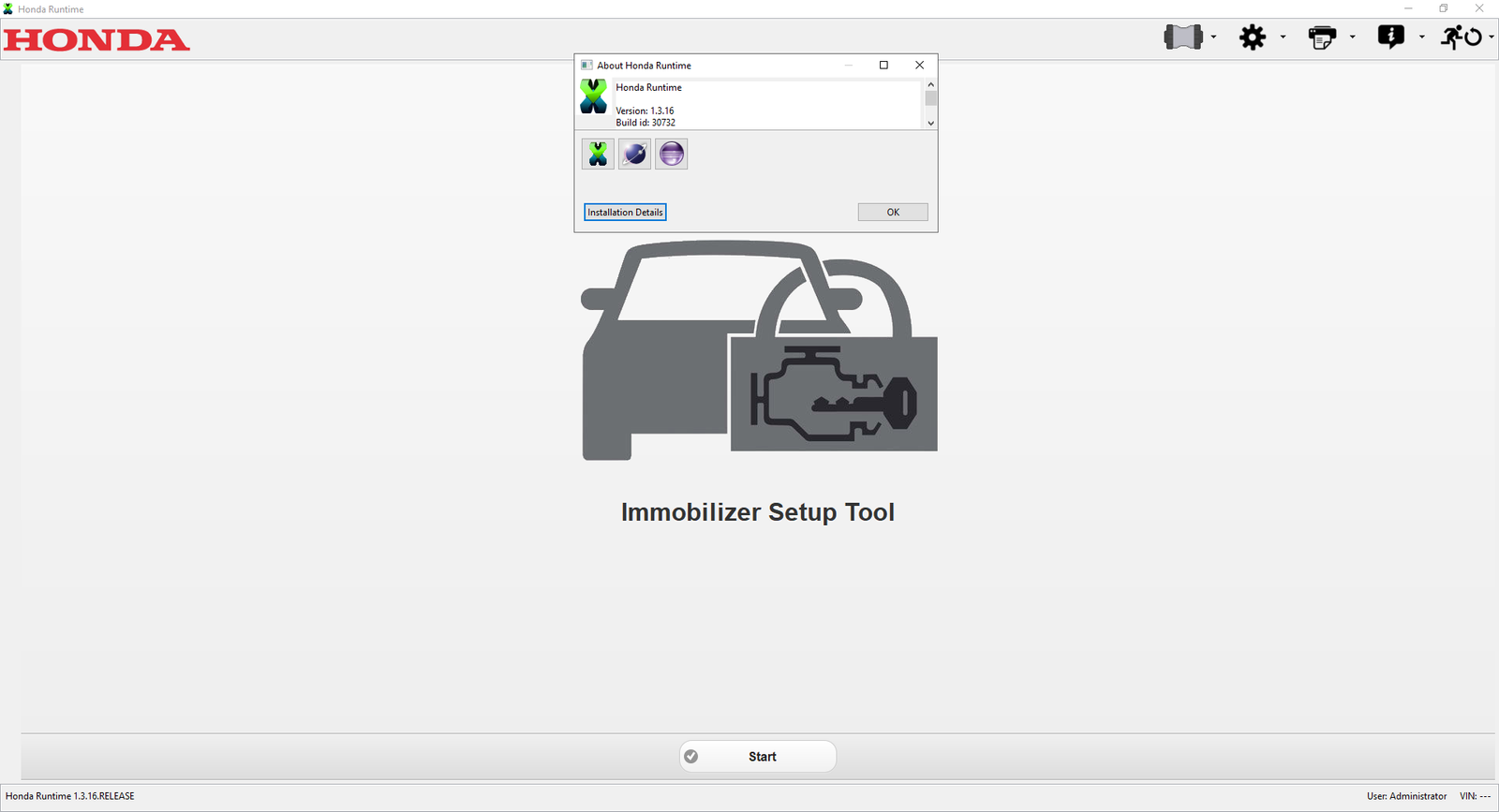
Task: Open the gear settings toolbar icon
Action: 1253,37
